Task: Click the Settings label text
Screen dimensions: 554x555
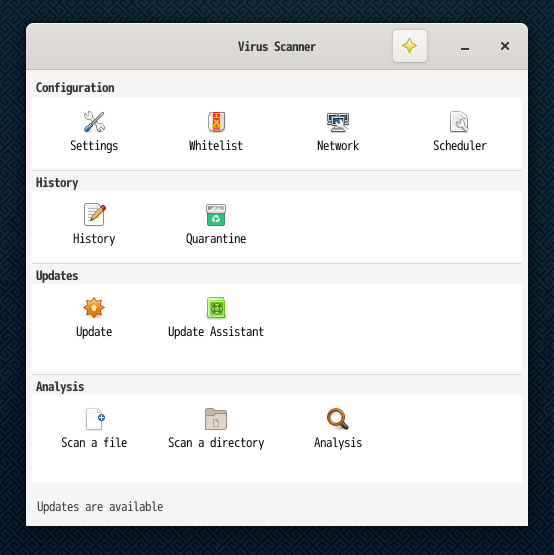Action: pos(94,146)
